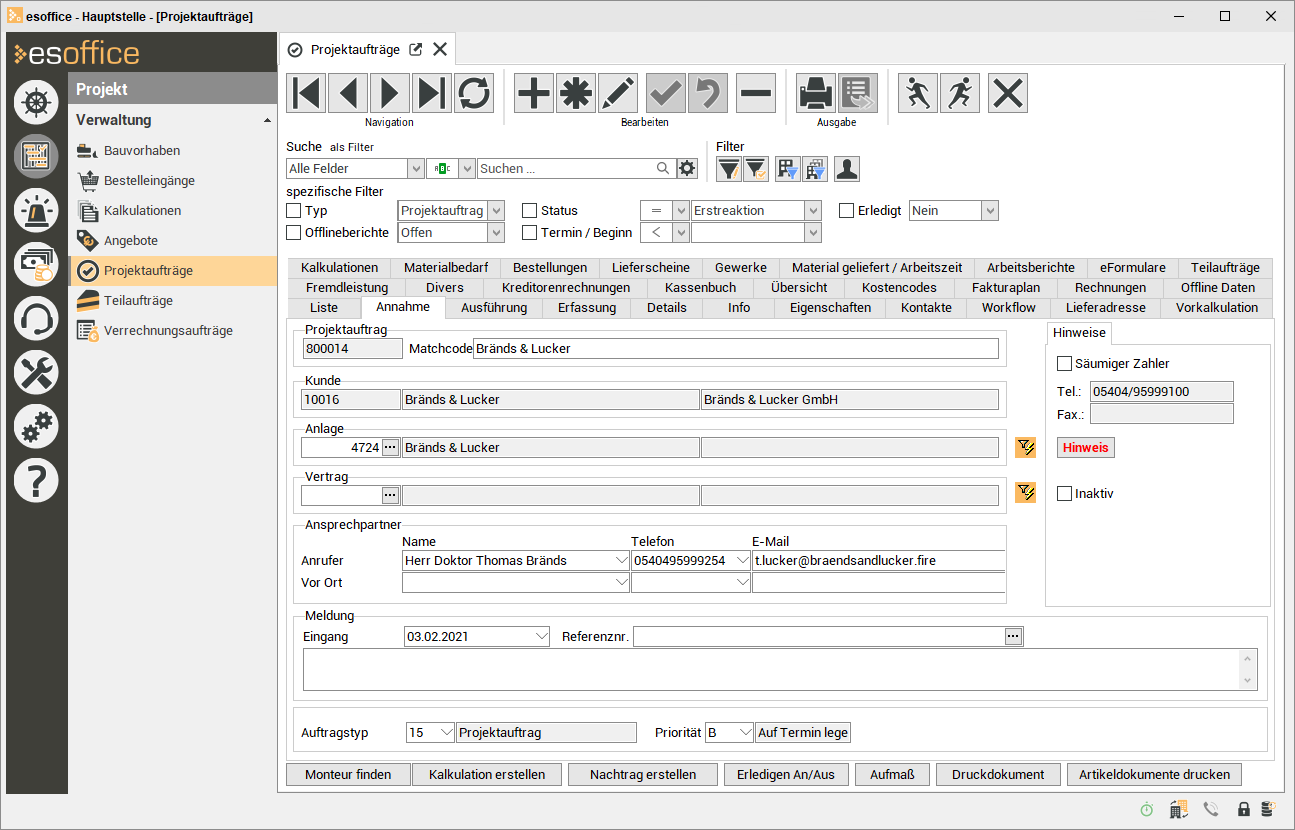The image size is (1295, 830).
Task: Open the Auftragstyp 15 dropdown
Action: coord(446,733)
